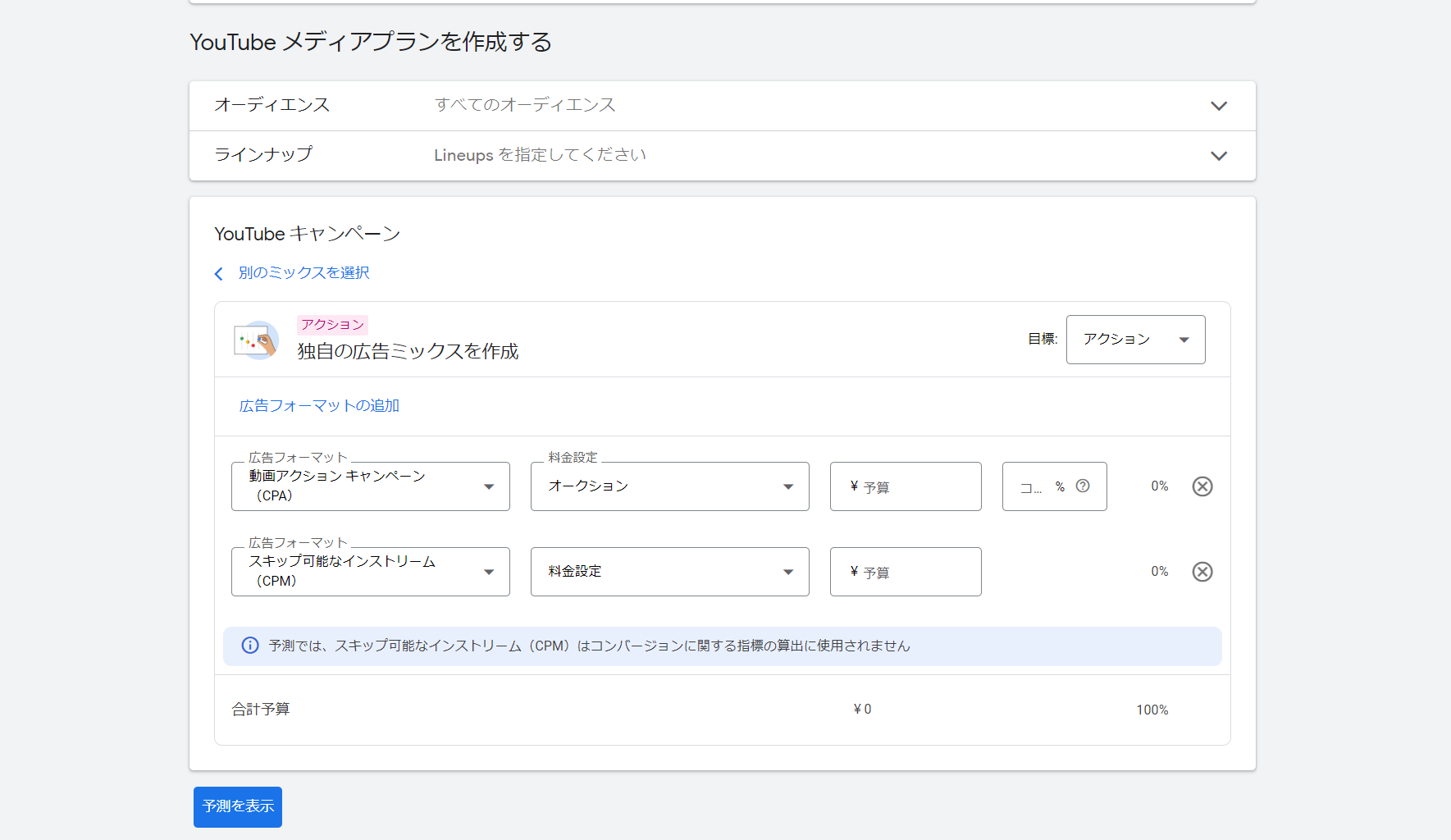Screen dimensions: 1451x840
Task: Click the 0% share in the CPA row
Action: 1159,486
